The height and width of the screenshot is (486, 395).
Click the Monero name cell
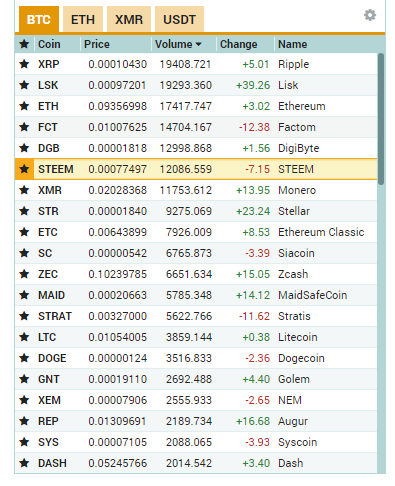coord(297,190)
